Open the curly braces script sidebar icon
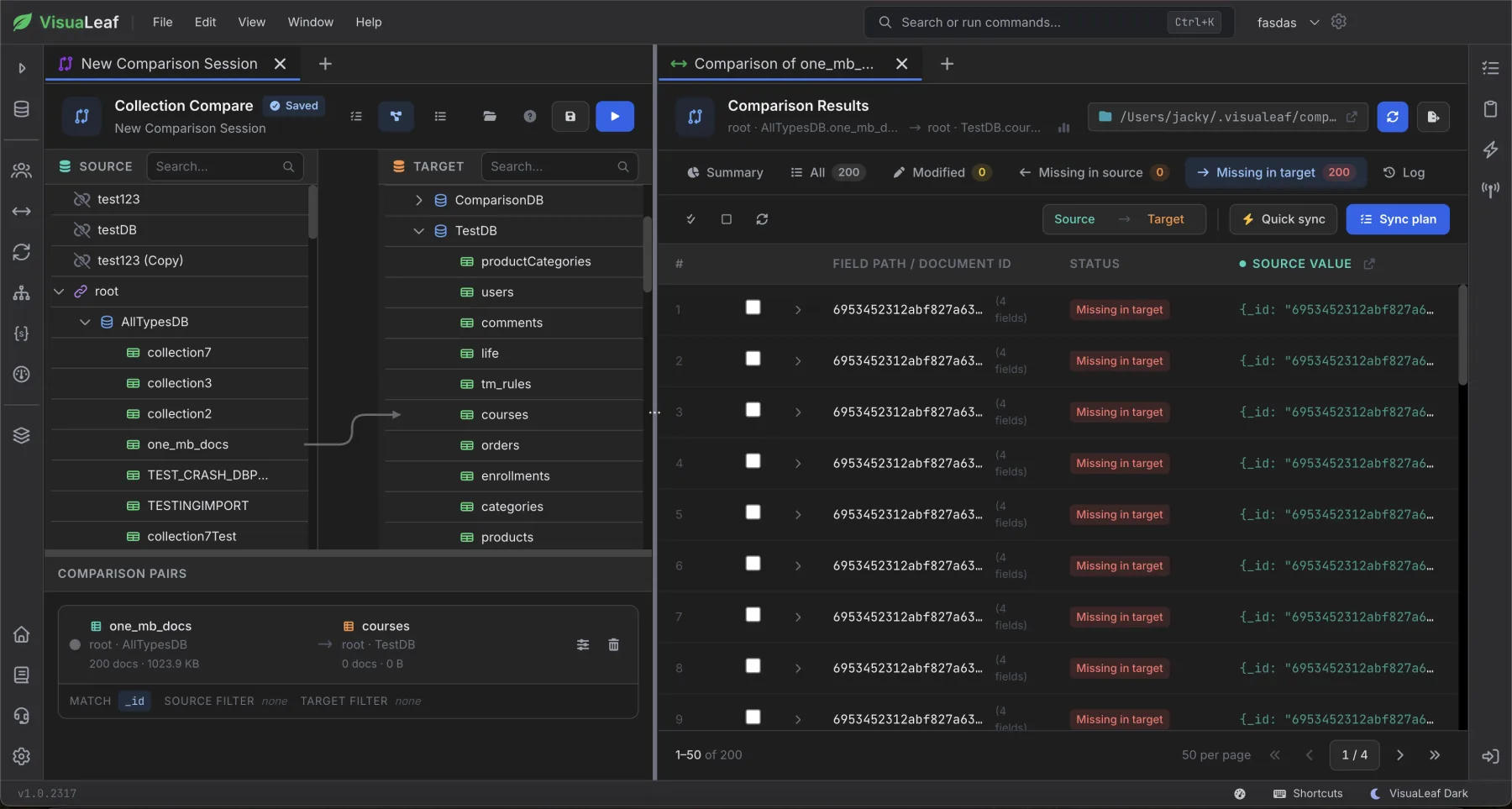The image size is (1512, 809). coord(22,334)
